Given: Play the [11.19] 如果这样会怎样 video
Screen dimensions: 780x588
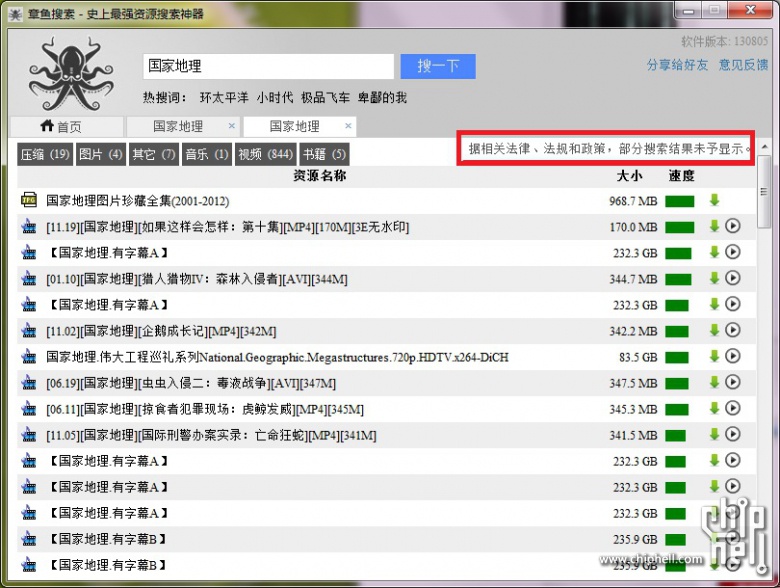Looking at the screenshot, I should [x=732, y=226].
